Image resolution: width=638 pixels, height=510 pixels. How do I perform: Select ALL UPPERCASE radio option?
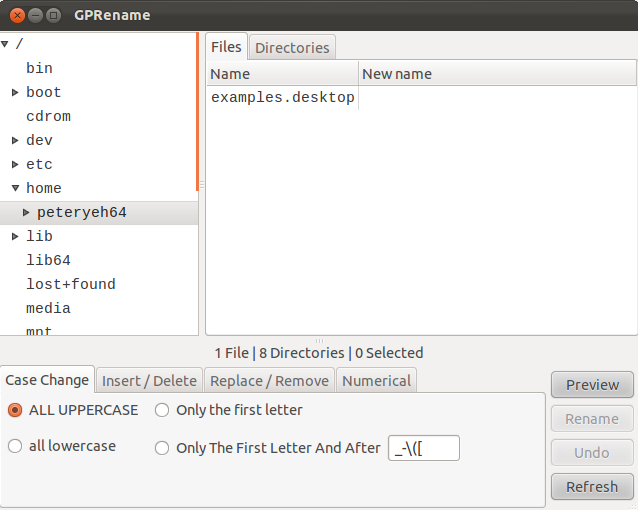(73, 410)
